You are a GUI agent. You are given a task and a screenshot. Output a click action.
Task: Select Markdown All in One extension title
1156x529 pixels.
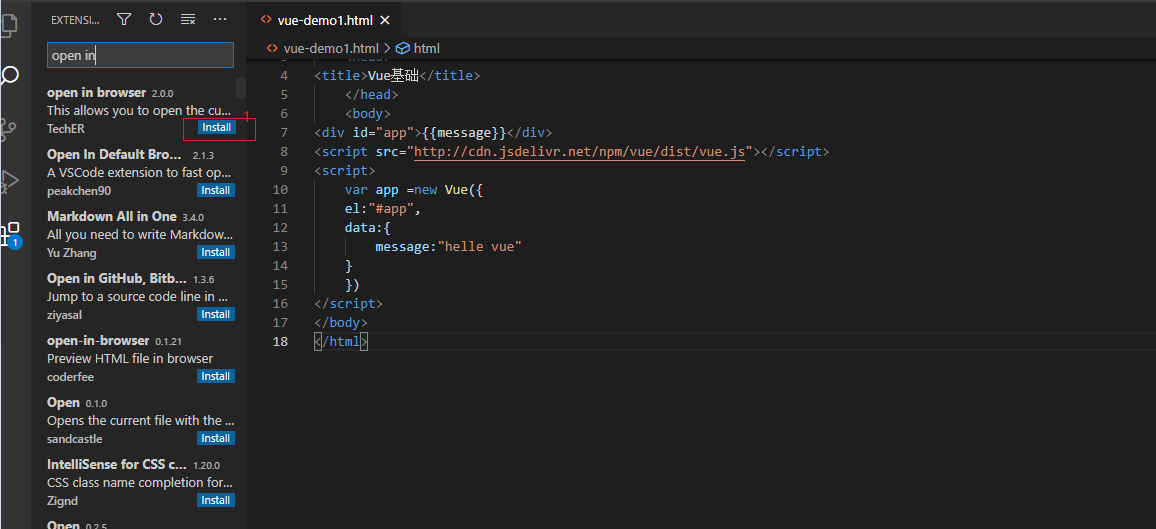[x=112, y=217]
